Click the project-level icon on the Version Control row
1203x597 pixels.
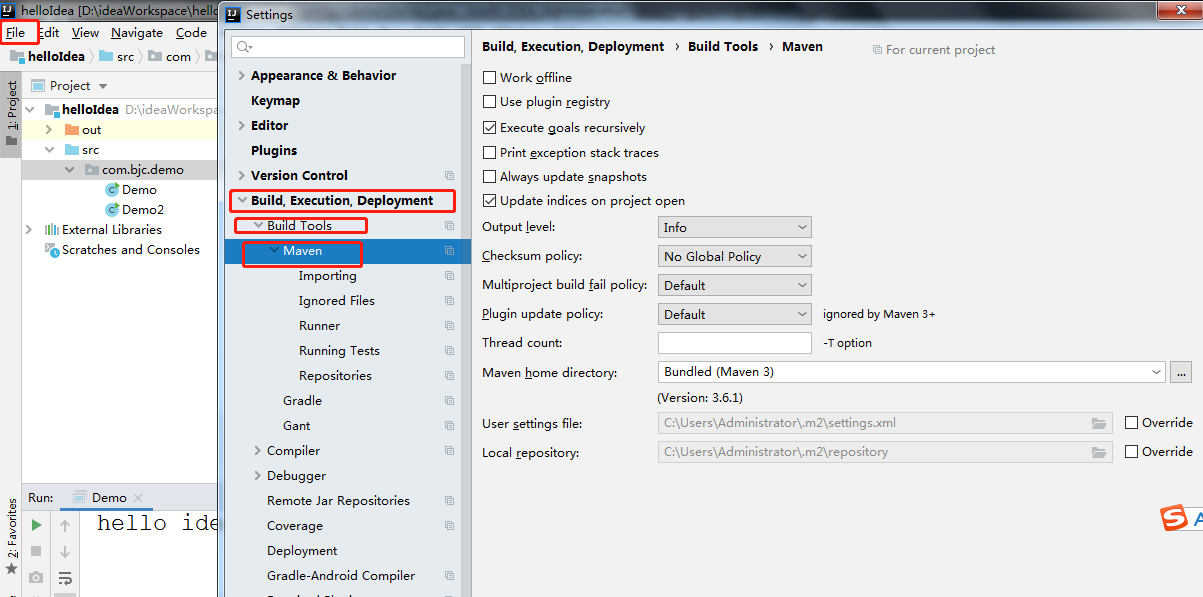pos(450,176)
